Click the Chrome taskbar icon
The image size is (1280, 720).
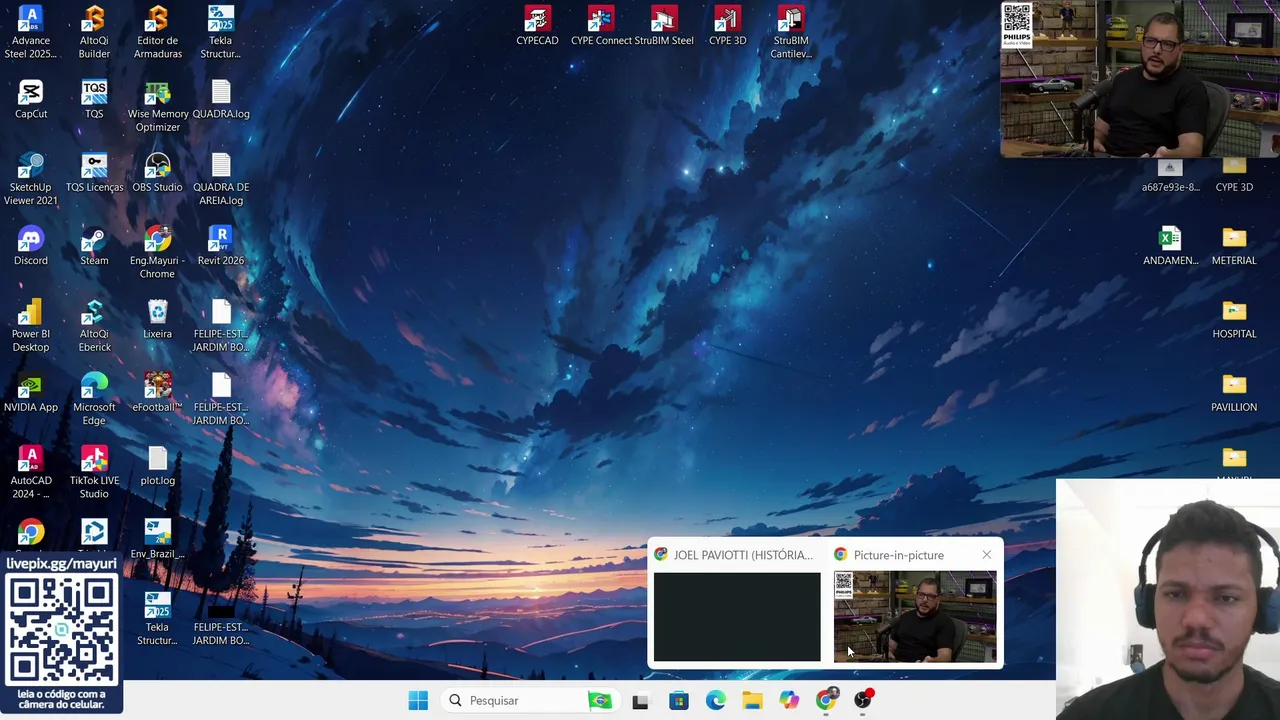pos(826,700)
